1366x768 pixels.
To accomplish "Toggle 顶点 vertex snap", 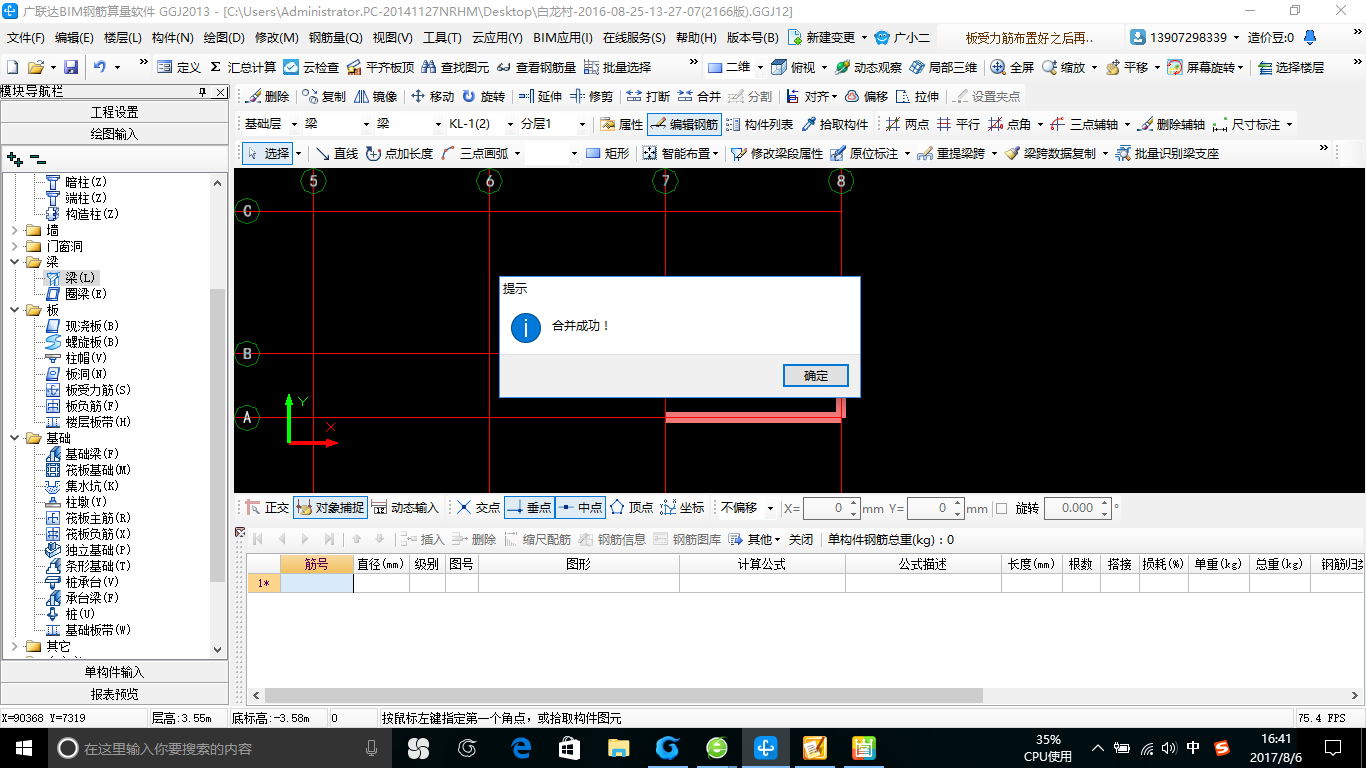I will tap(631, 507).
